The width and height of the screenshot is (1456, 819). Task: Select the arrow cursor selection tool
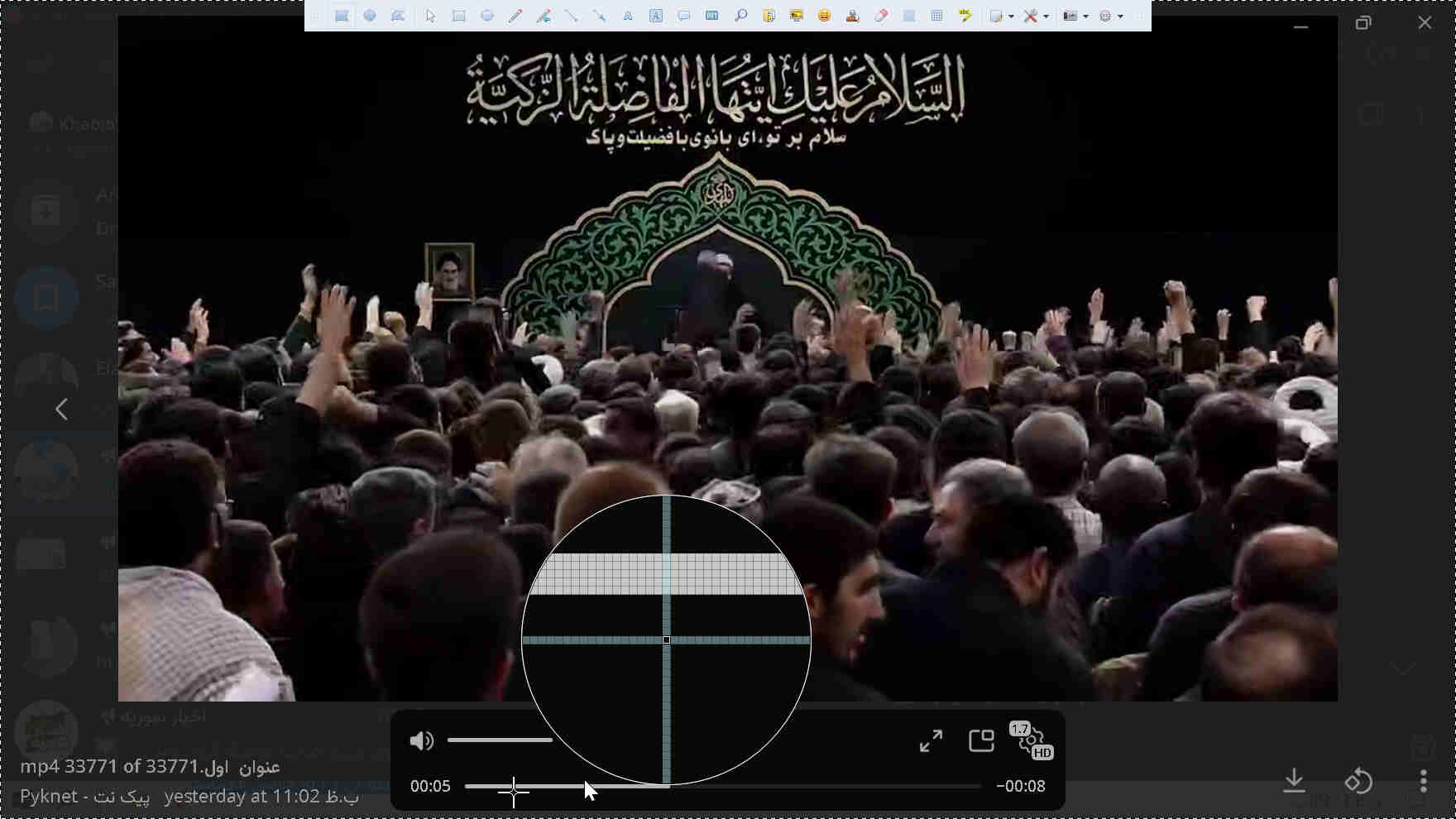point(430,16)
